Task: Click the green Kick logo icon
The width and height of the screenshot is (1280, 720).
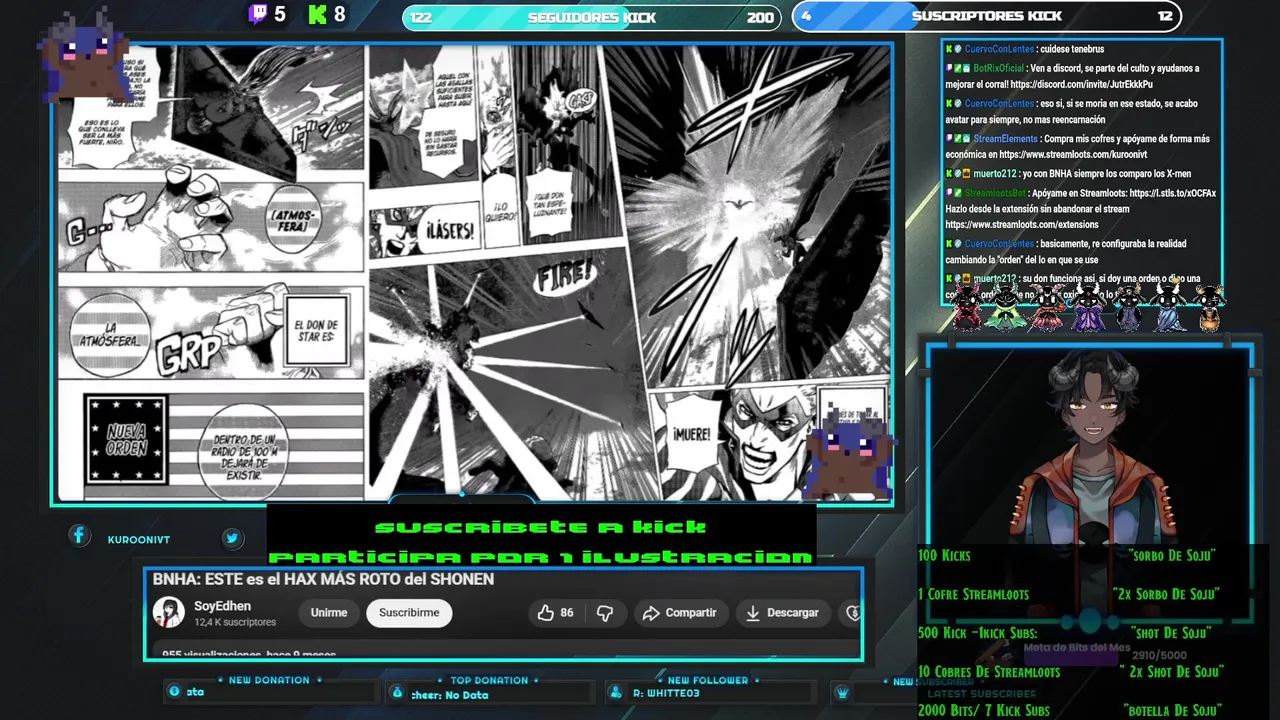Action: (318, 14)
